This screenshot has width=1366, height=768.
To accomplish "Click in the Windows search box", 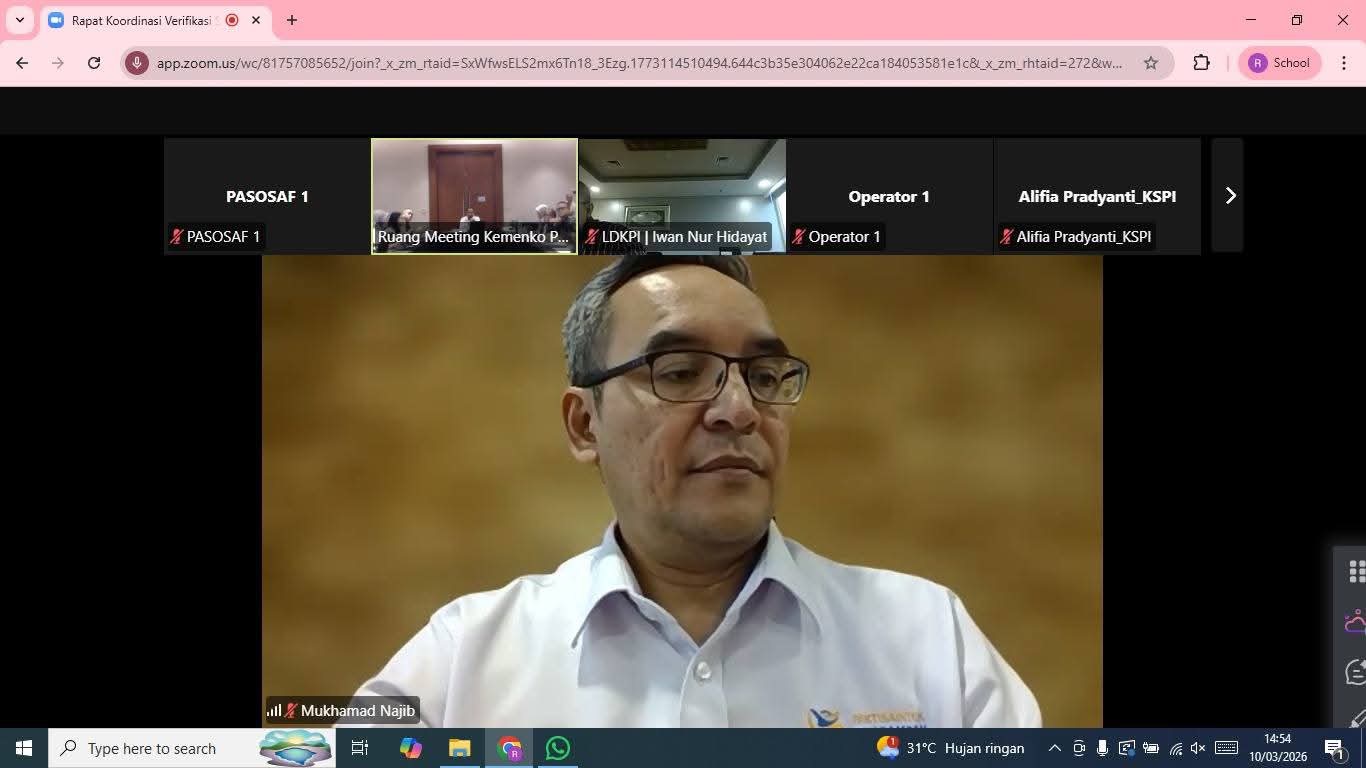I will pos(152,748).
